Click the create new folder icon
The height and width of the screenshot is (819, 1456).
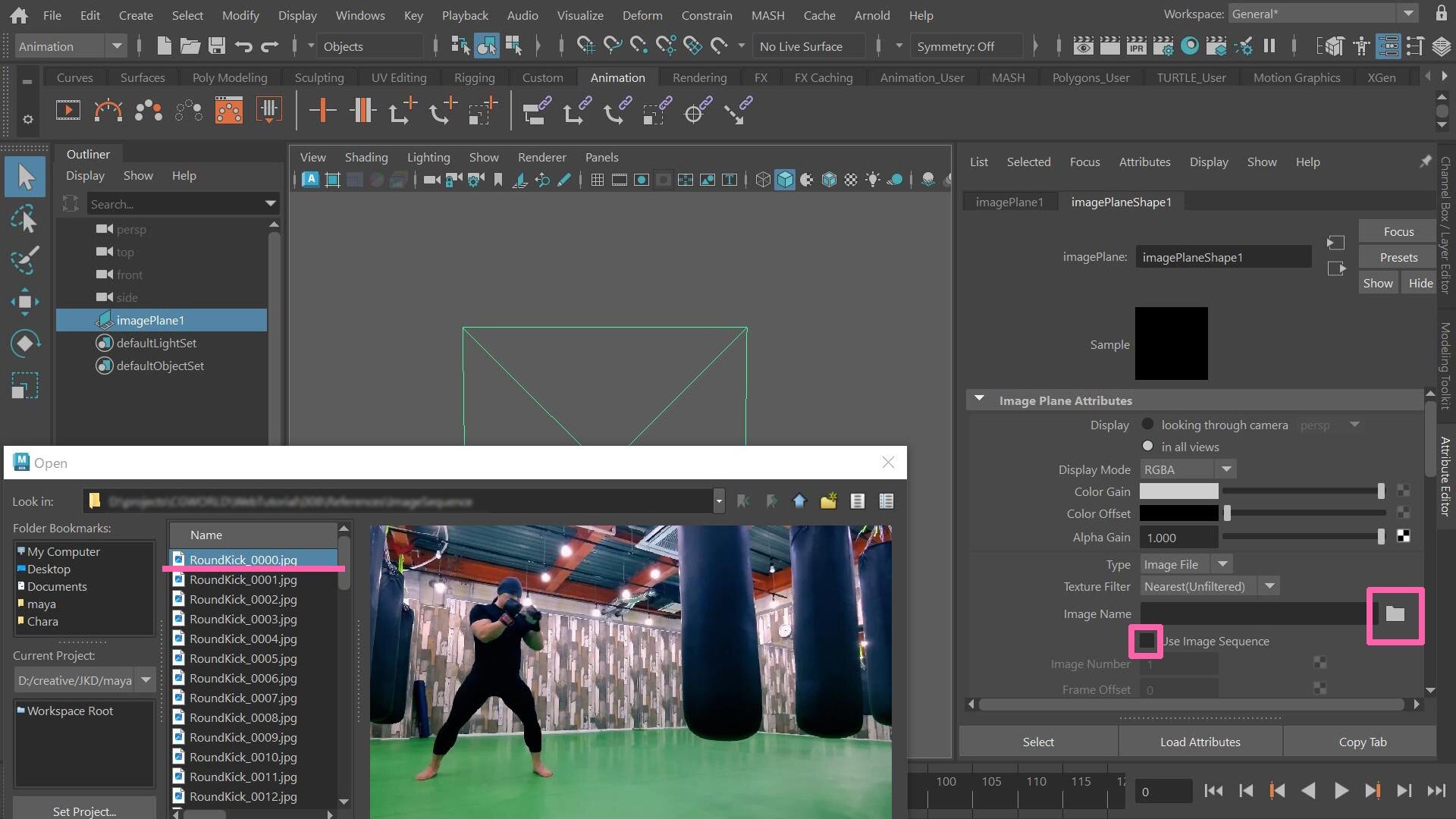[828, 501]
